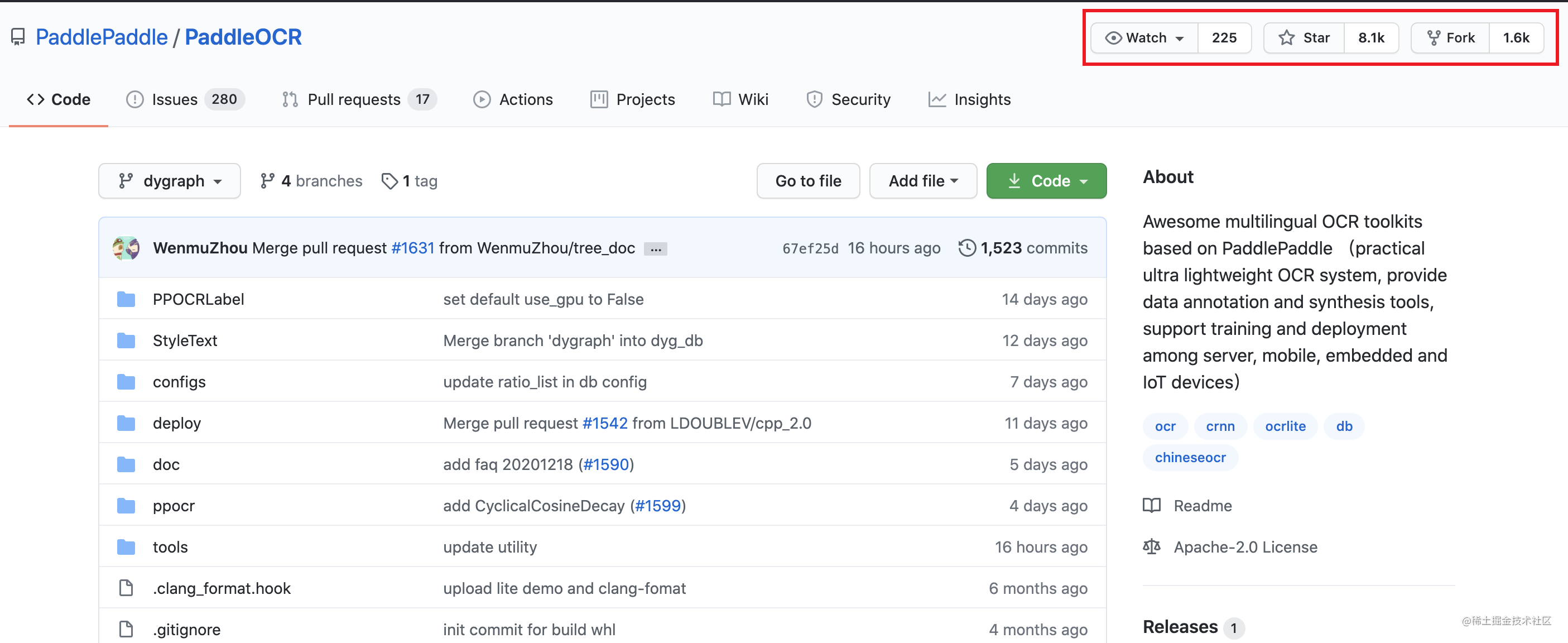Click the Go to file button
Image resolution: width=1568 pixels, height=643 pixels.
coord(809,181)
